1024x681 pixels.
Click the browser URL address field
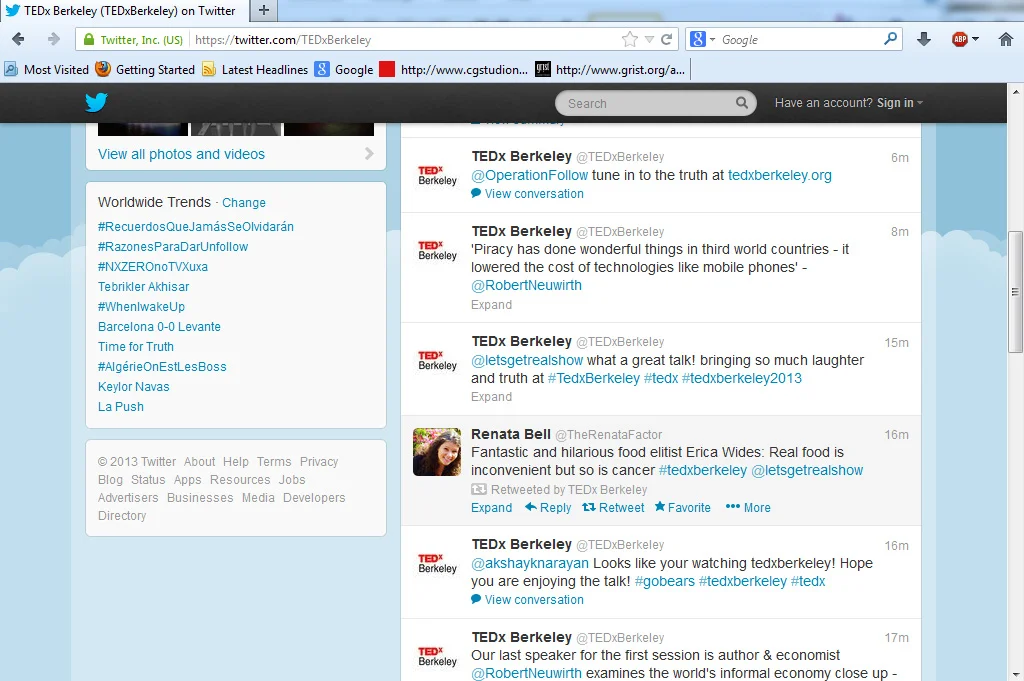pos(405,40)
